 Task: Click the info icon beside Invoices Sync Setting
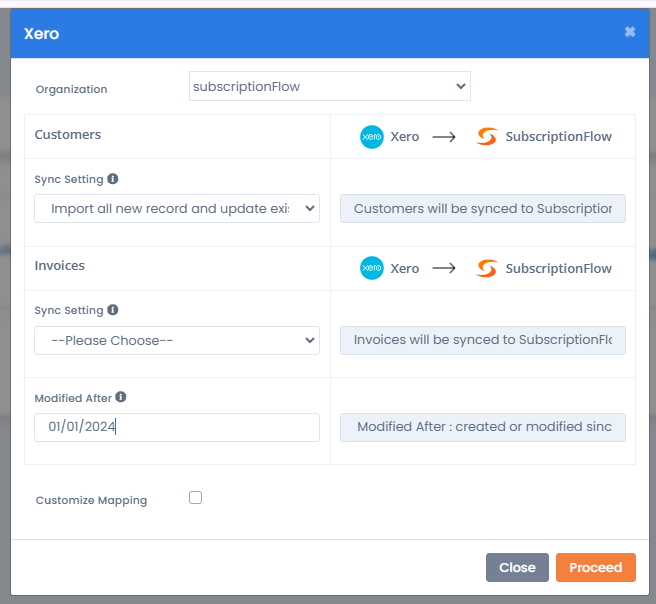pyautogui.click(x=113, y=310)
